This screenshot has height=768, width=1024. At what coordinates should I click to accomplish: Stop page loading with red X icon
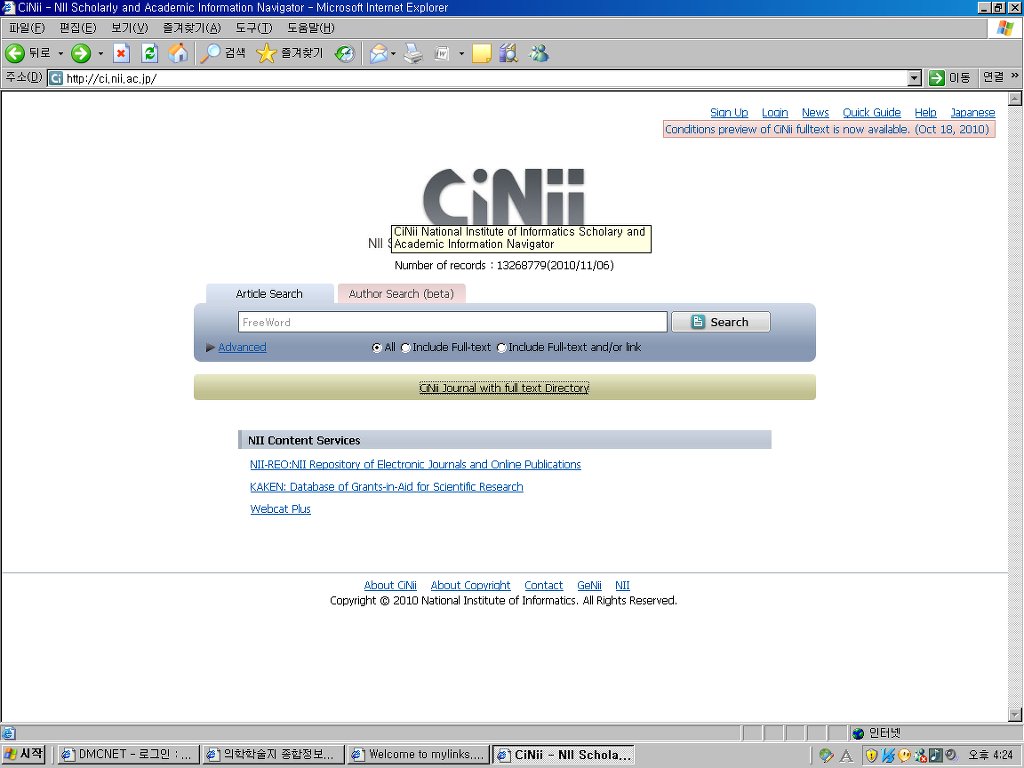click(x=121, y=54)
